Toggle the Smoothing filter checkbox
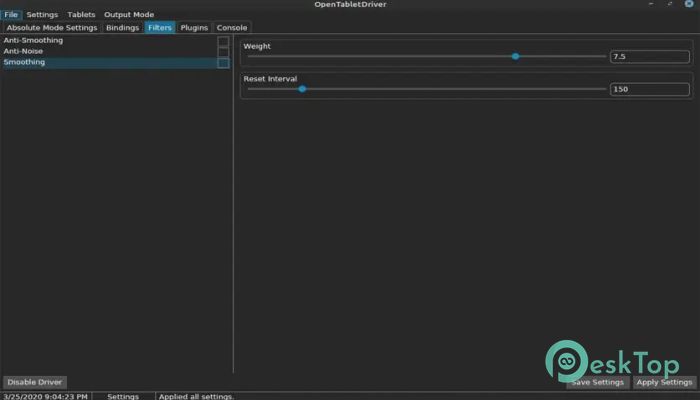Screen dimensions: 700x400 coord(223,63)
